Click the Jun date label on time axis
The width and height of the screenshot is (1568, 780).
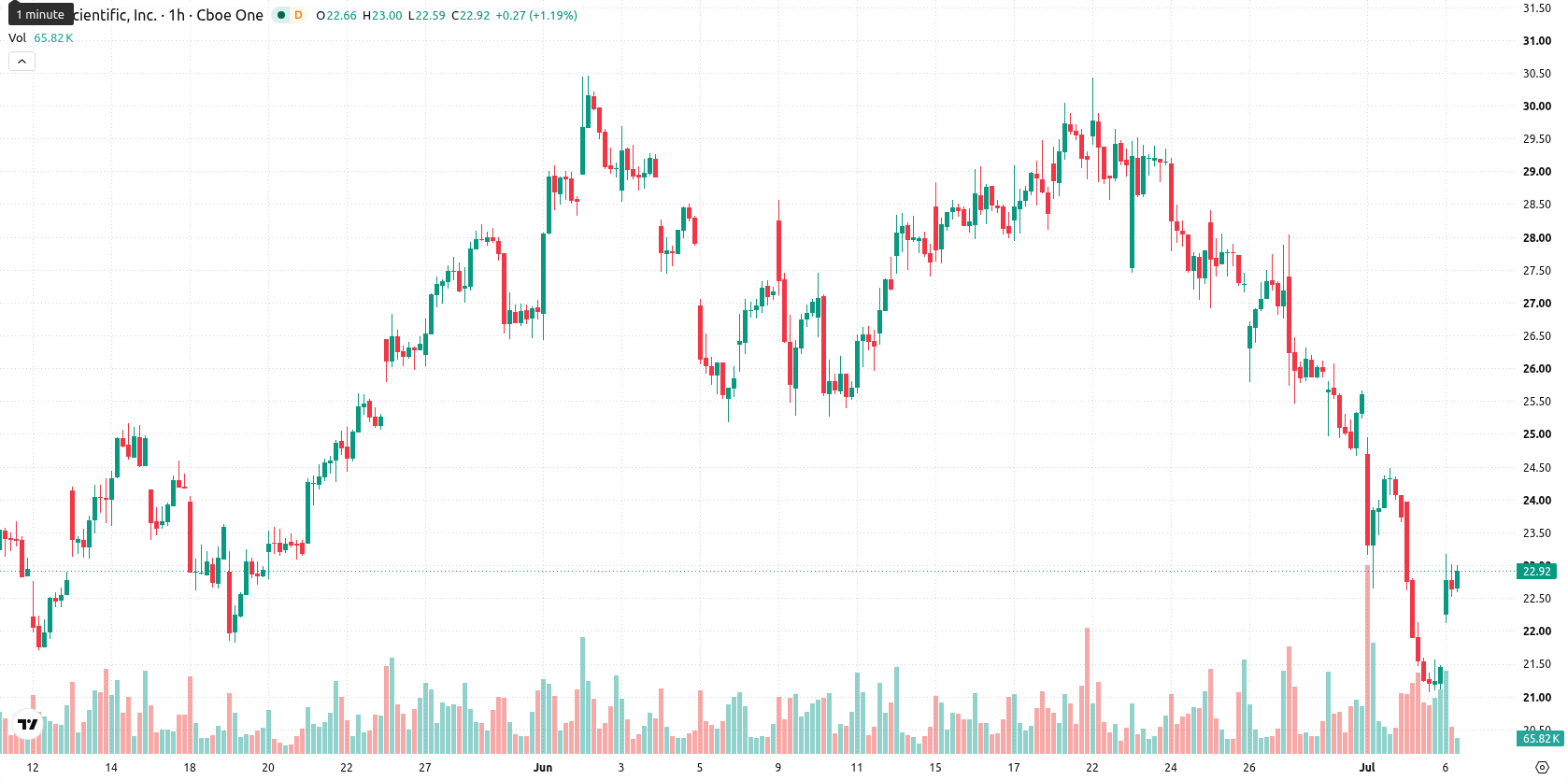543,768
